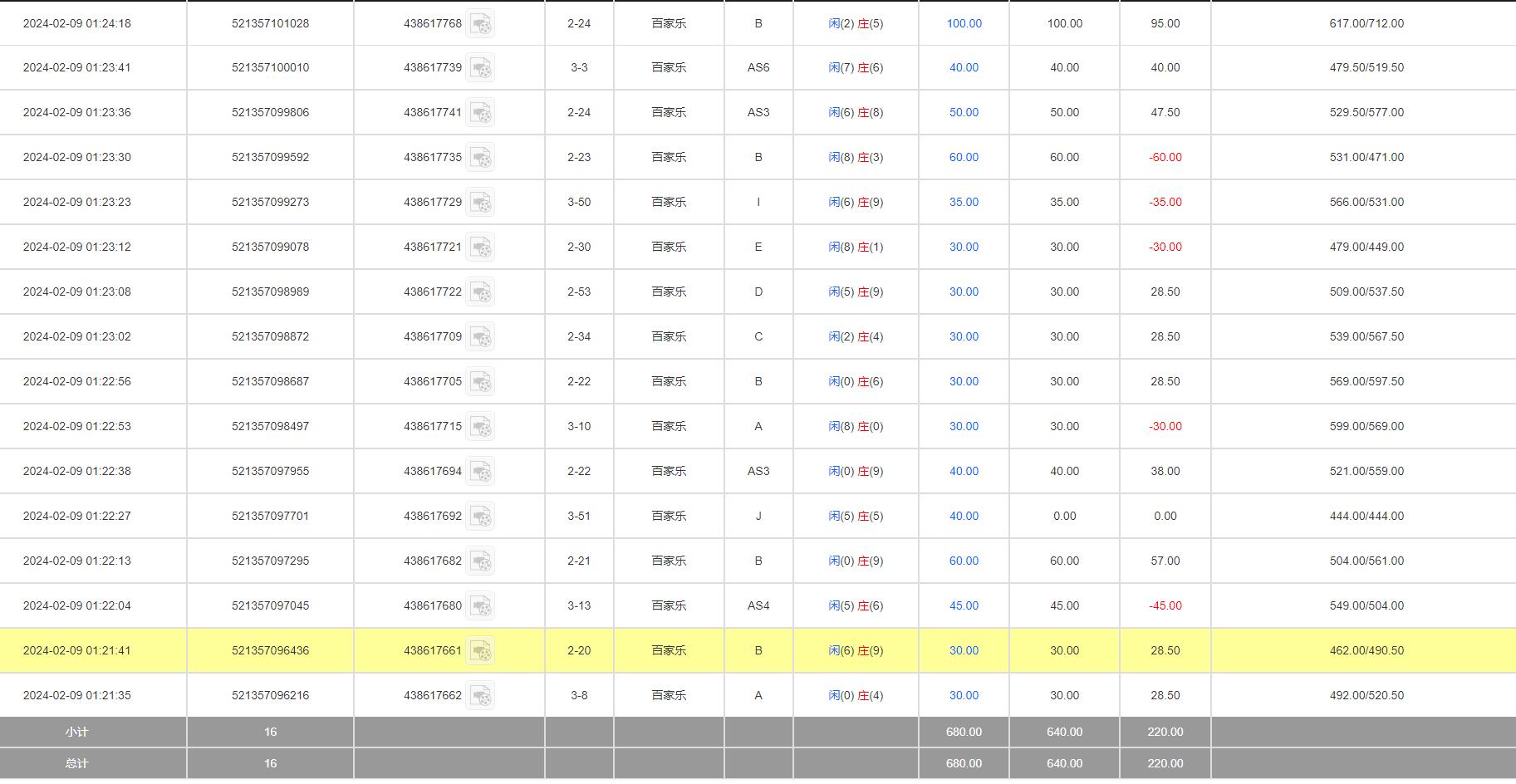Select the 38.00 win value
The image size is (1516, 784).
tap(1165, 471)
